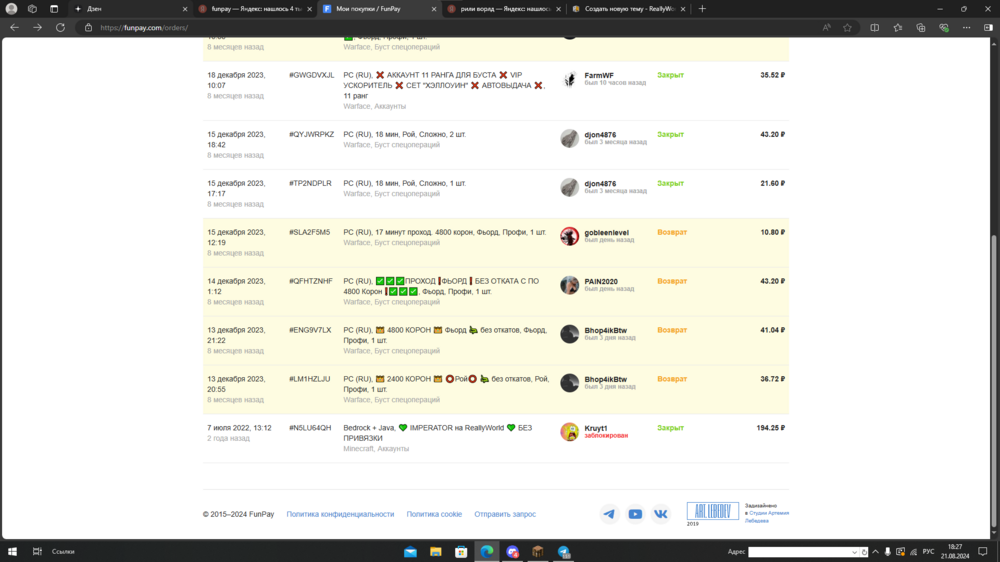This screenshot has width=1000, height=562.
Task: Open the Favorites list icon
Action: click(x=897, y=27)
